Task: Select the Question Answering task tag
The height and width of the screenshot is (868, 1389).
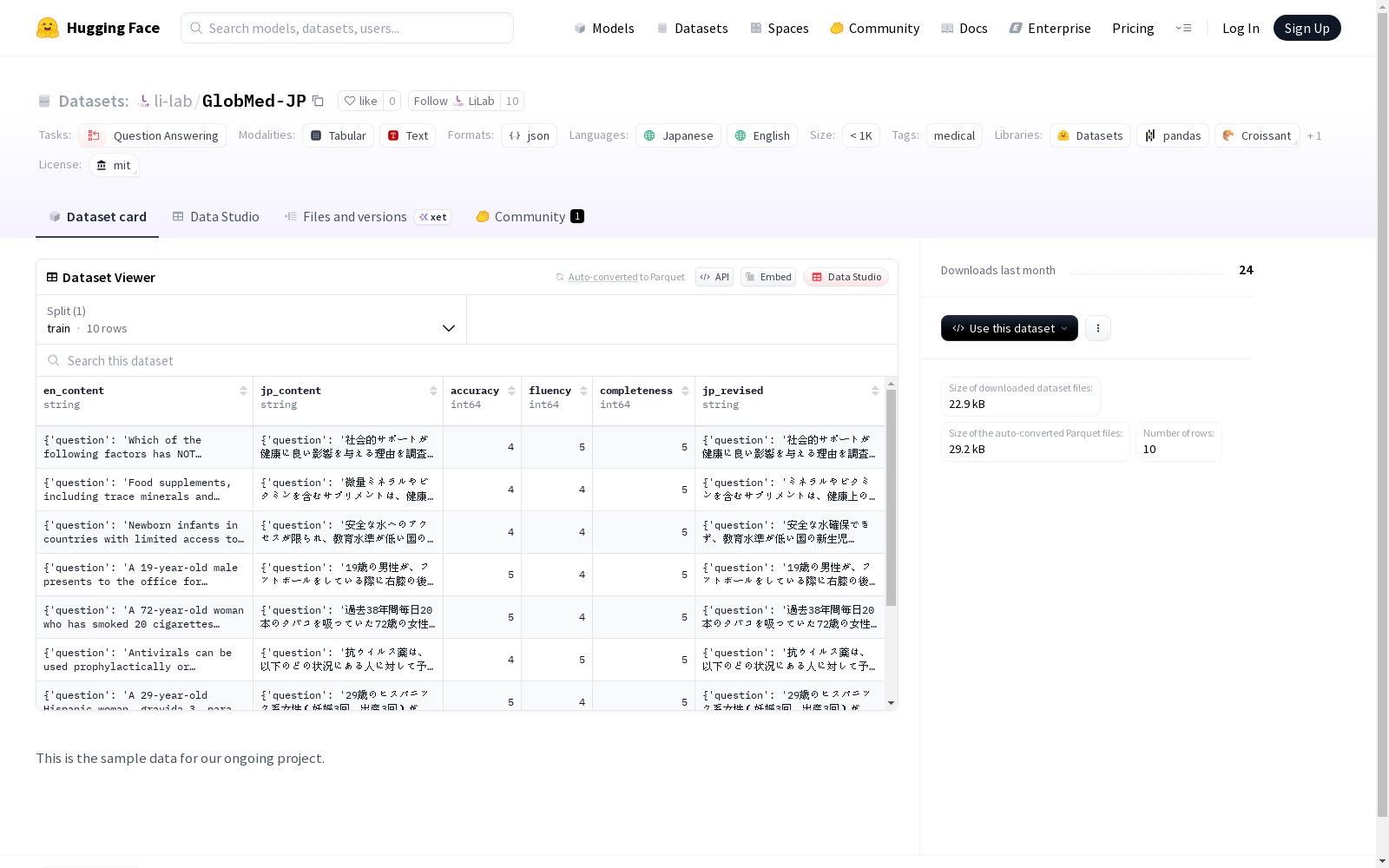Action: pos(153,135)
